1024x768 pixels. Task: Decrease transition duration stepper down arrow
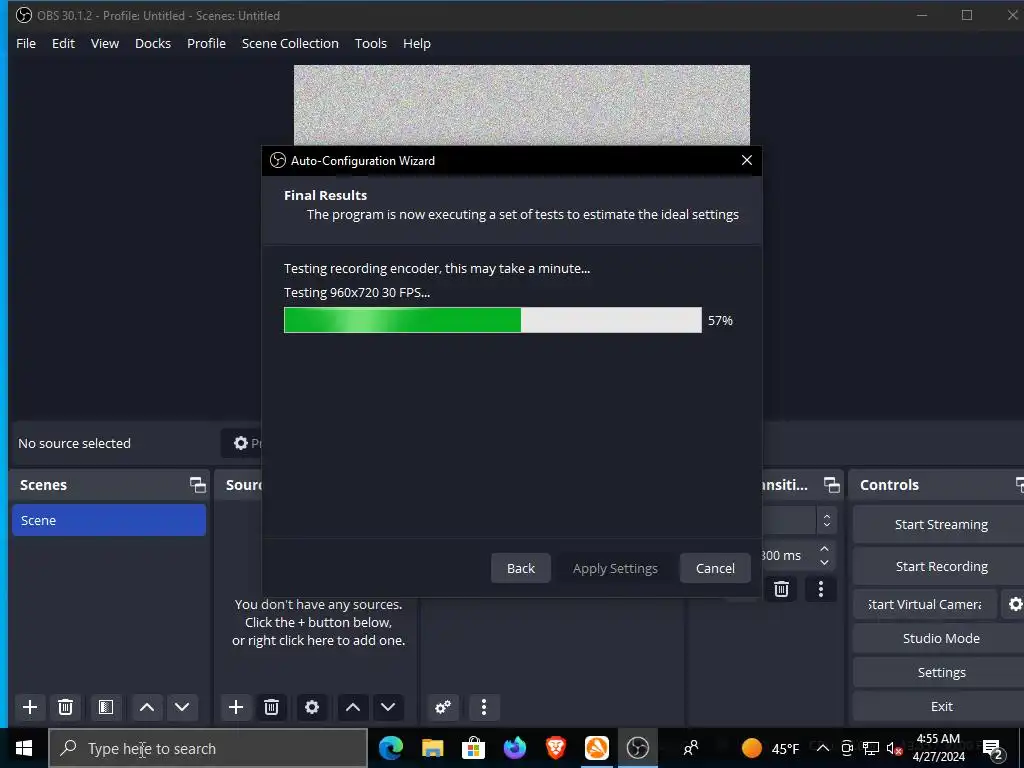point(824,562)
